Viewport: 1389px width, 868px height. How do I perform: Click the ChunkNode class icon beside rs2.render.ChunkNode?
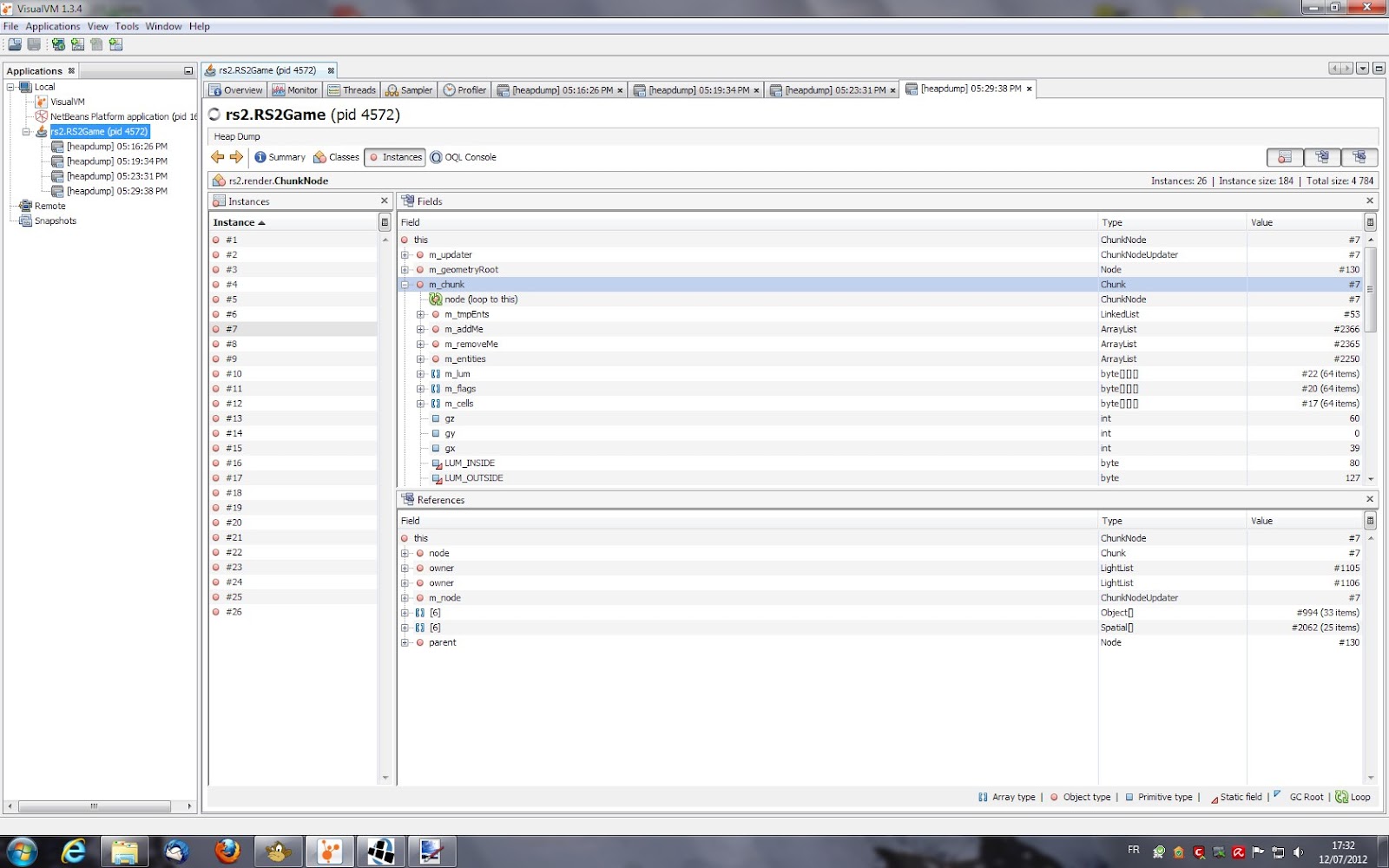(220, 181)
